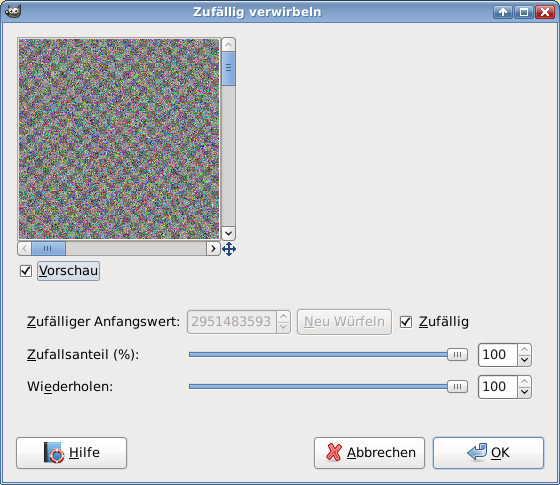This screenshot has width=560, height=485.
Task: Increase Zufallsanteil with spinner up arrow
Action: [x=524, y=349]
